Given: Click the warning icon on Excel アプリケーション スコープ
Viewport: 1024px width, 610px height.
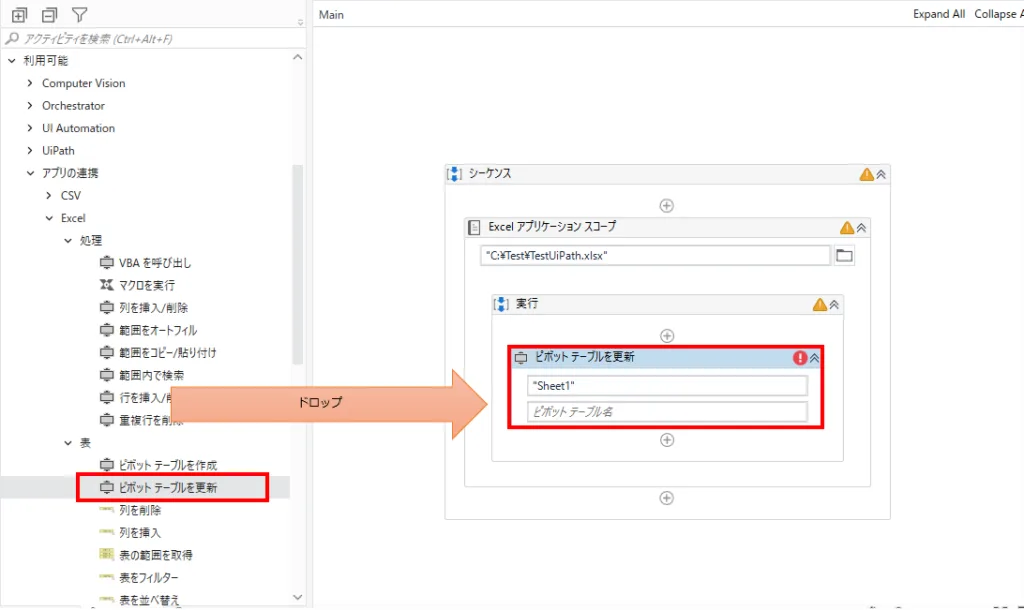Looking at the screenshot, I should coord(847,228).
